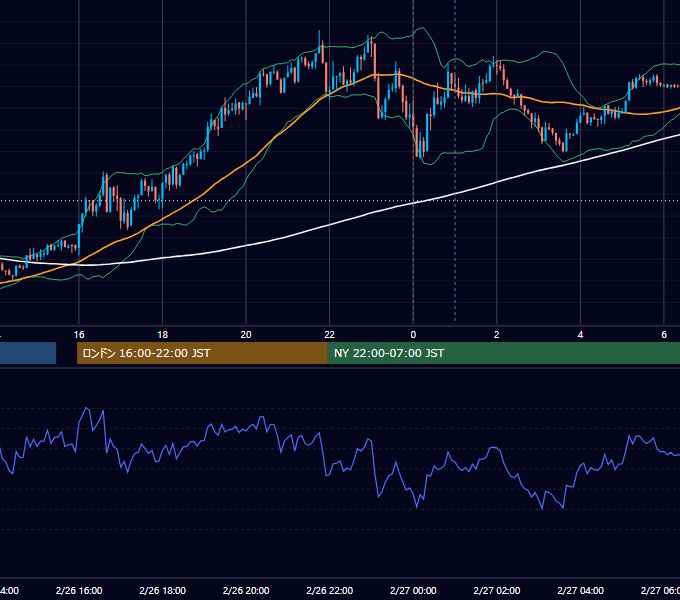Click the 20 hour label on chart axis
680x600 pixels.
[246, 335]
